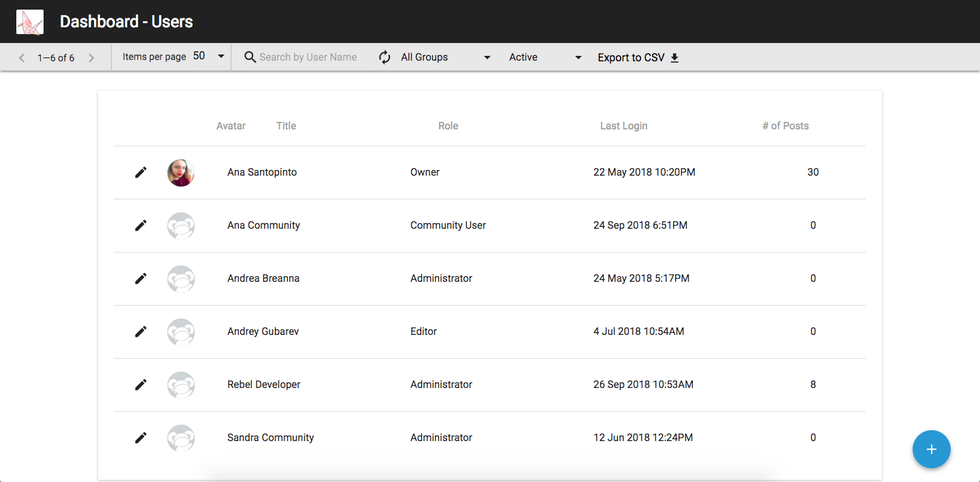Edit Andrey Gubarev using the pencil icon
Image resolution: width=980 pixels, height=482 pixels.
141,331
